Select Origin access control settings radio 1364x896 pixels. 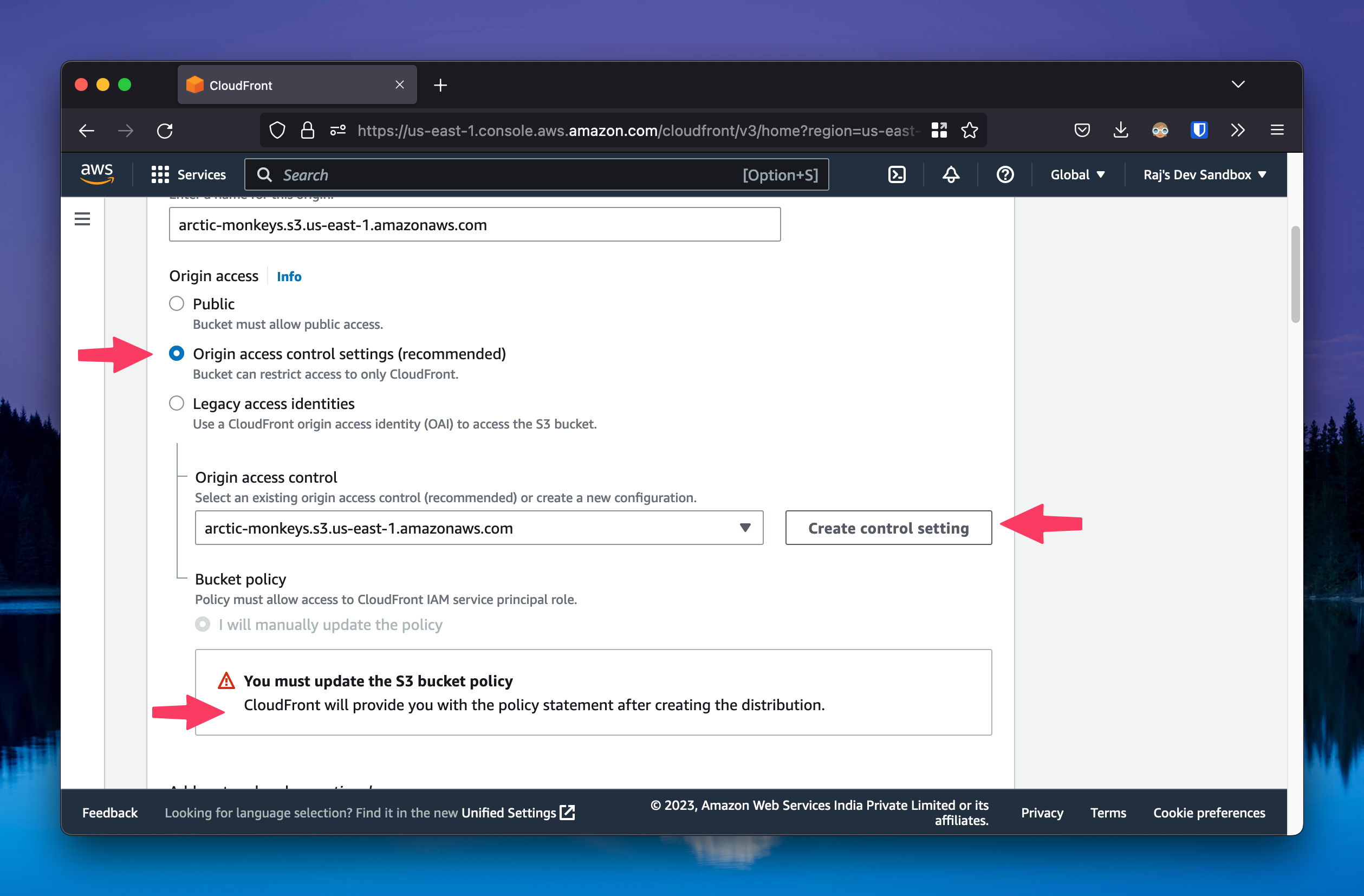[177, 353]
